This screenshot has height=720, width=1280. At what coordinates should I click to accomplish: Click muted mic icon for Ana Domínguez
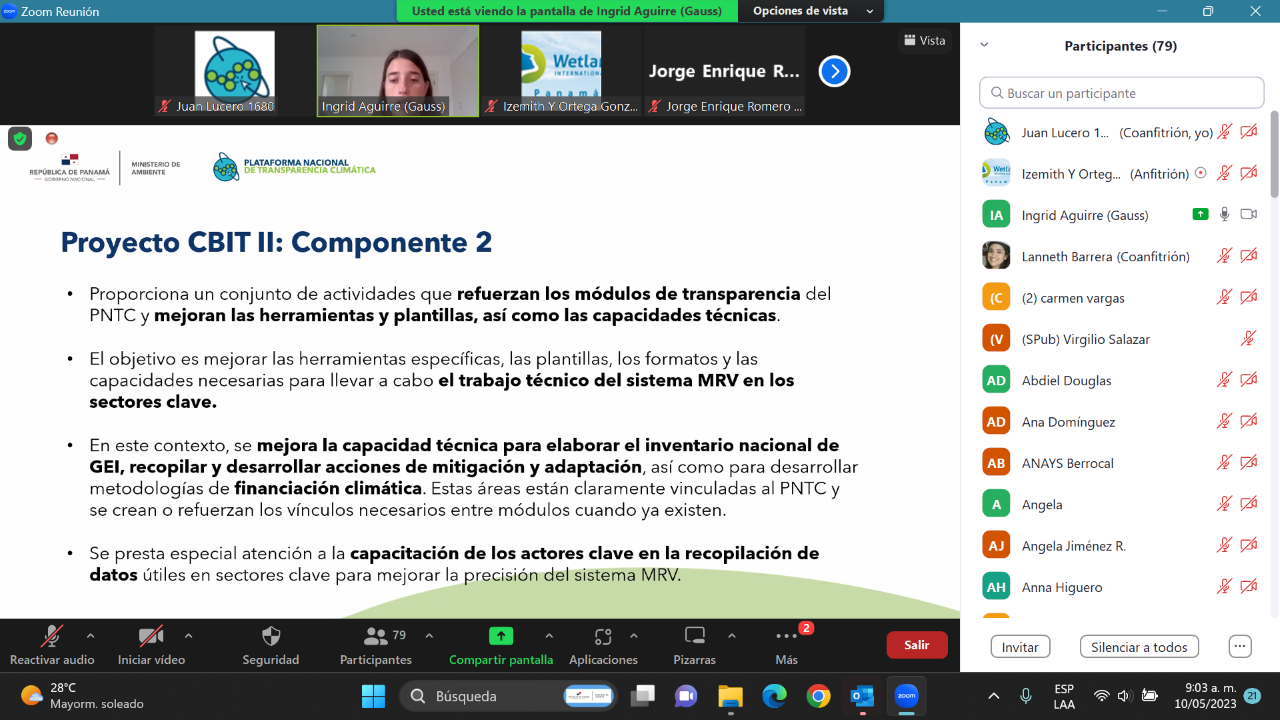point(1224,422)
